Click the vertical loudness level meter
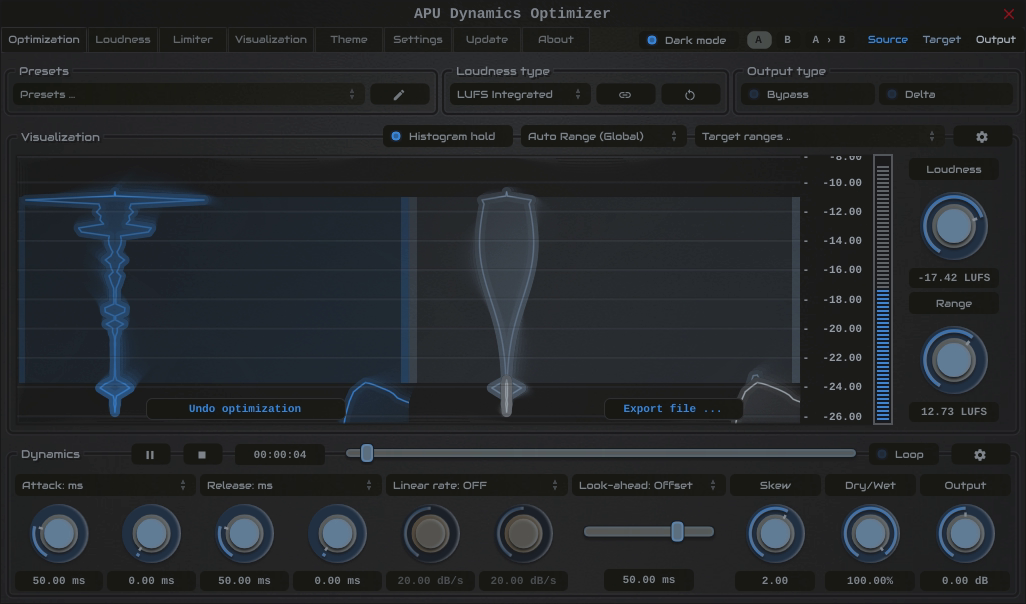The height and width of the screenshot is (604, 1026). tap(883, 289)
